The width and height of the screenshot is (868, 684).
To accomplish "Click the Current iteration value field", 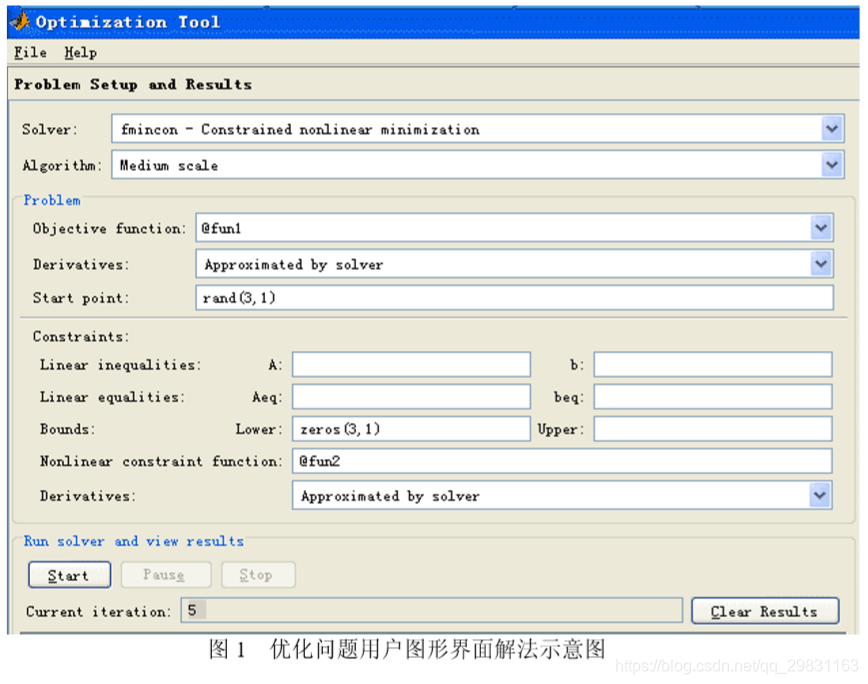I will (x=431, y=610).
